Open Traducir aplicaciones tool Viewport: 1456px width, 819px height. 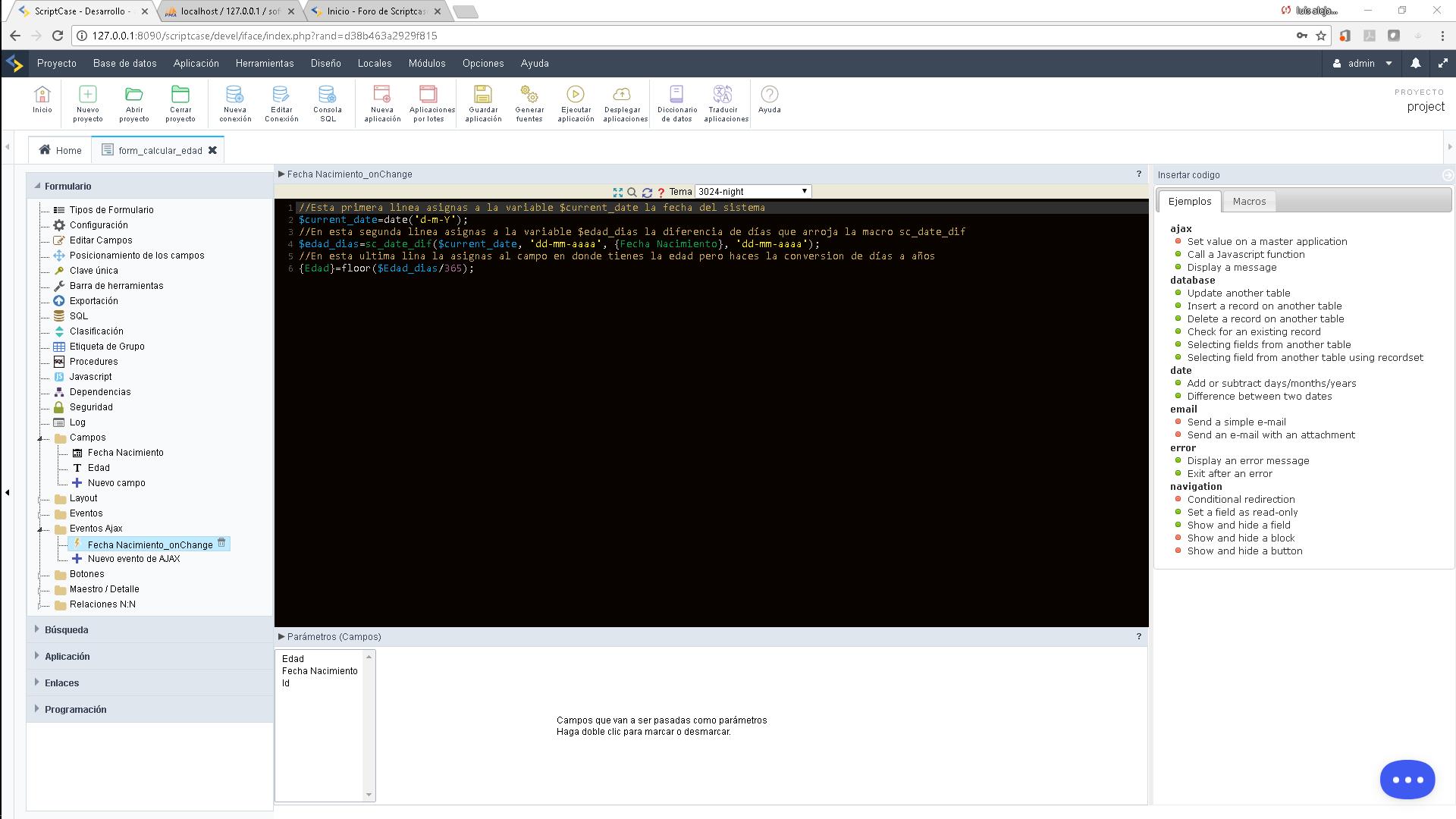tap(726, 103)
